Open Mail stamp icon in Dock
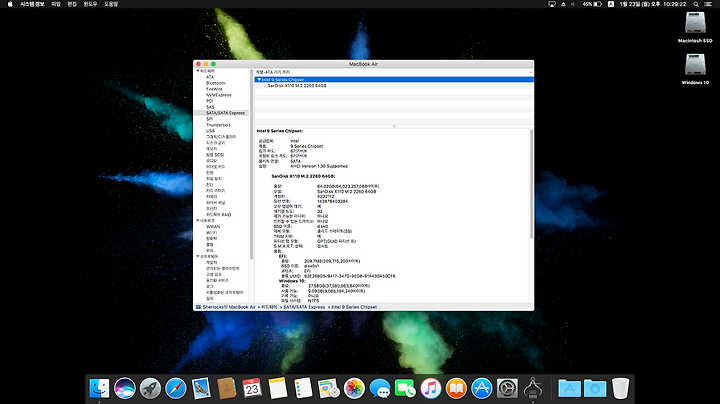 pos(201,388)
